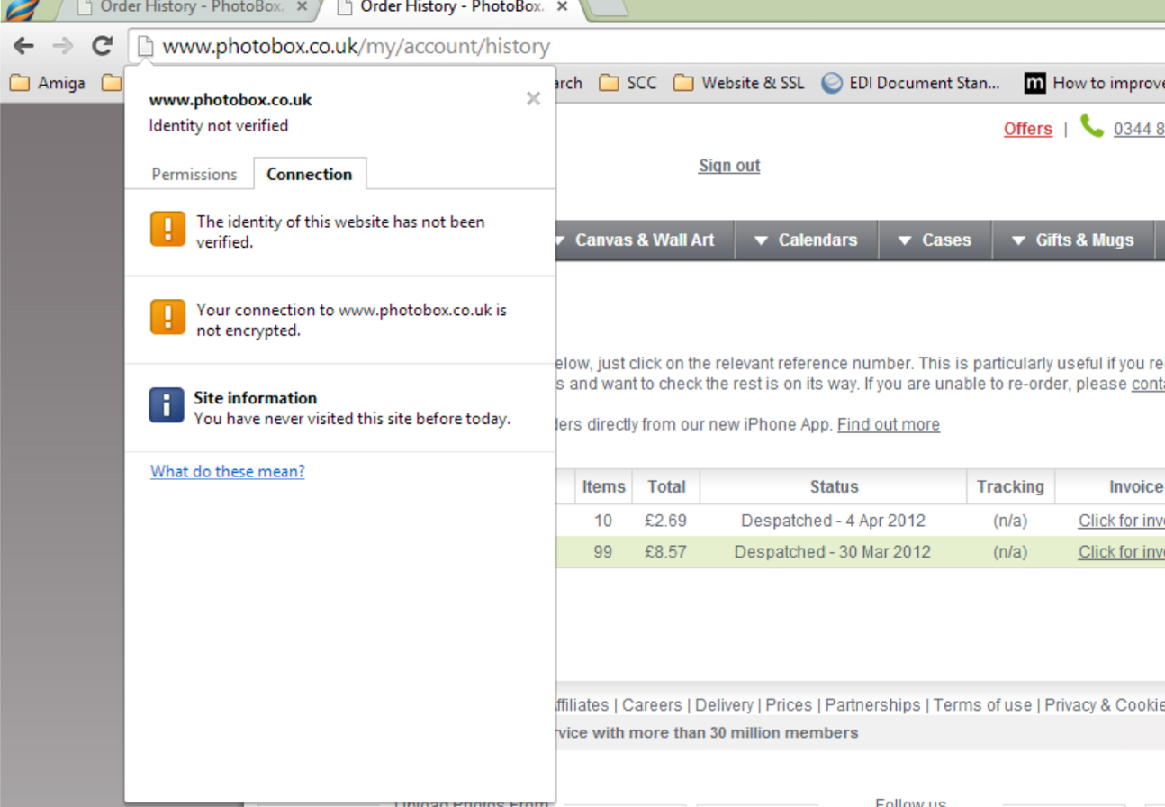Open the Find out more link

tap(888, 425)
